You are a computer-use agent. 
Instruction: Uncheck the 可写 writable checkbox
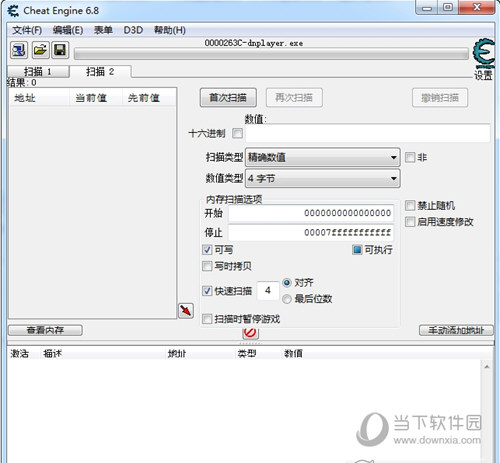207,250
